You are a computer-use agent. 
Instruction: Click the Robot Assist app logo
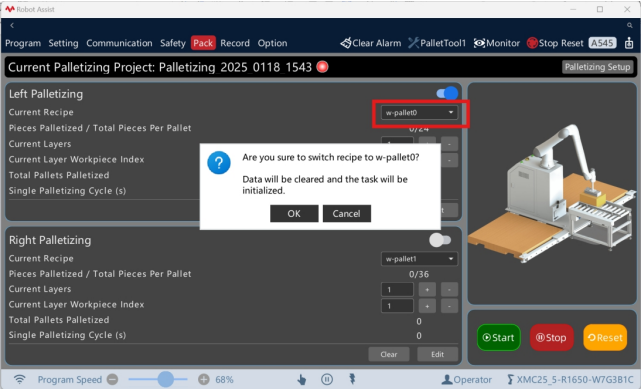(9, 9)
